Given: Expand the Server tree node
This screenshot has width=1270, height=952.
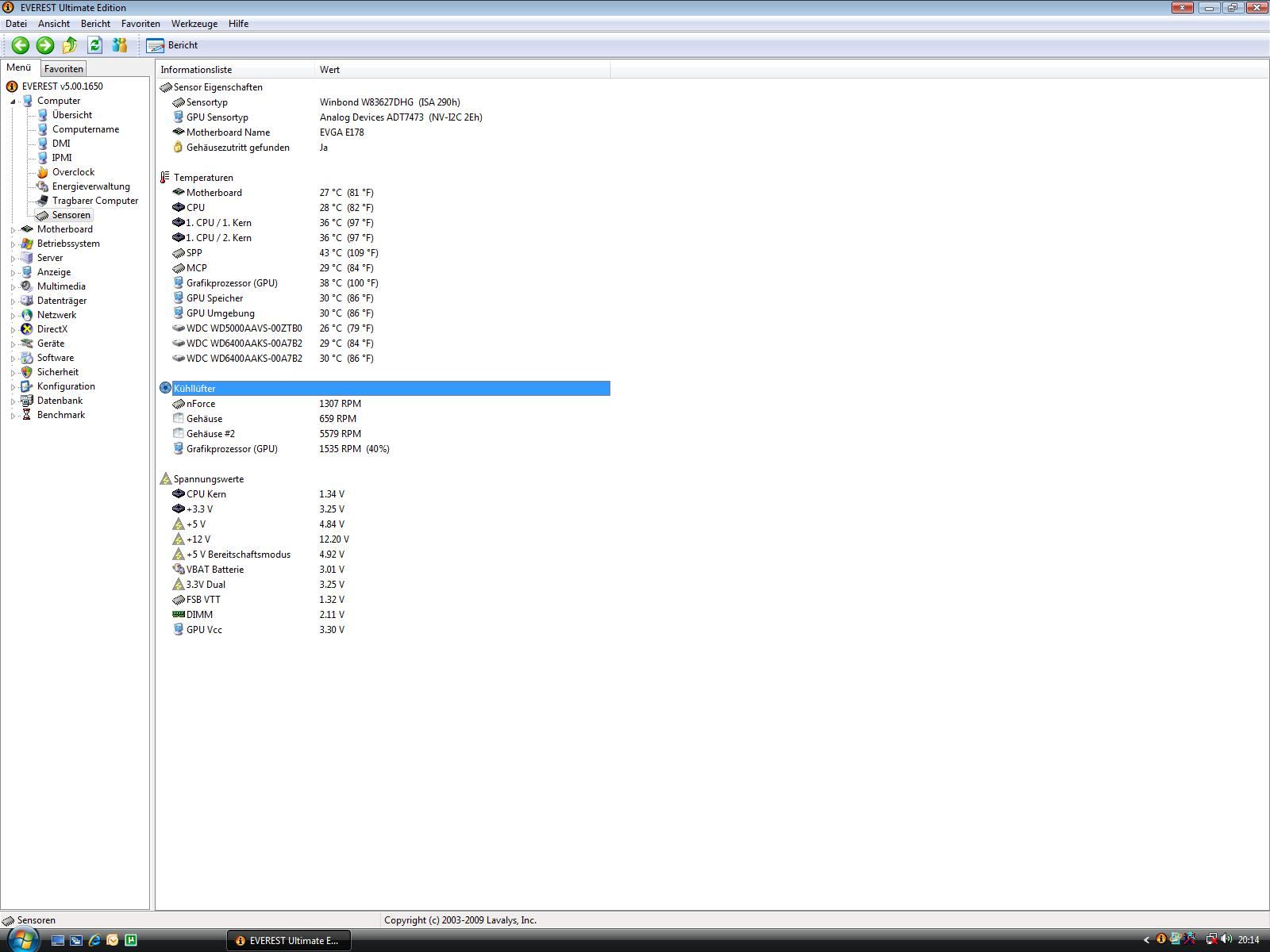Looking at the screenshot, I should click(13, 259).
